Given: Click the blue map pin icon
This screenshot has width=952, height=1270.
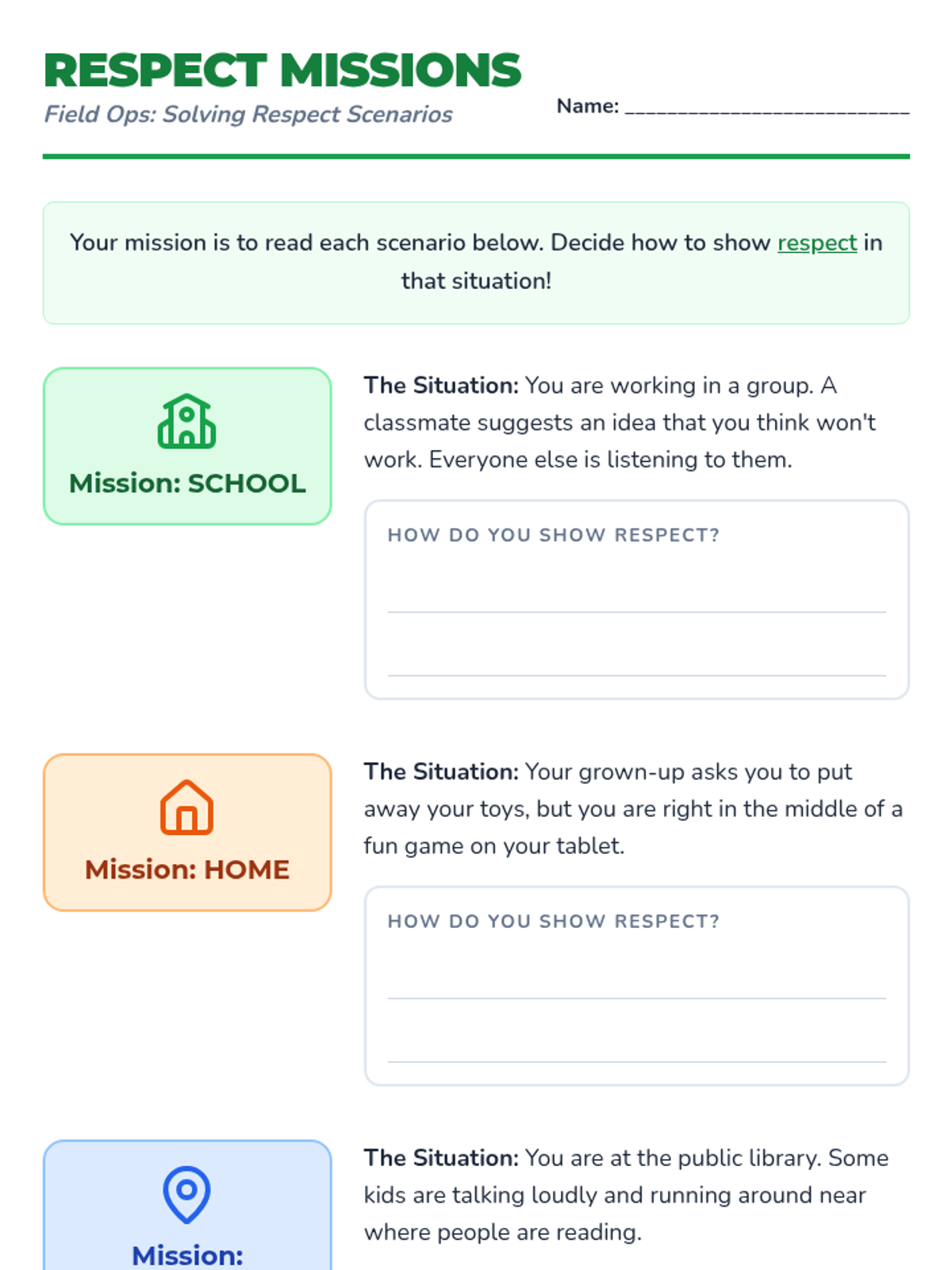Looking at the screenshot, I should click(x=186, y=1194).
